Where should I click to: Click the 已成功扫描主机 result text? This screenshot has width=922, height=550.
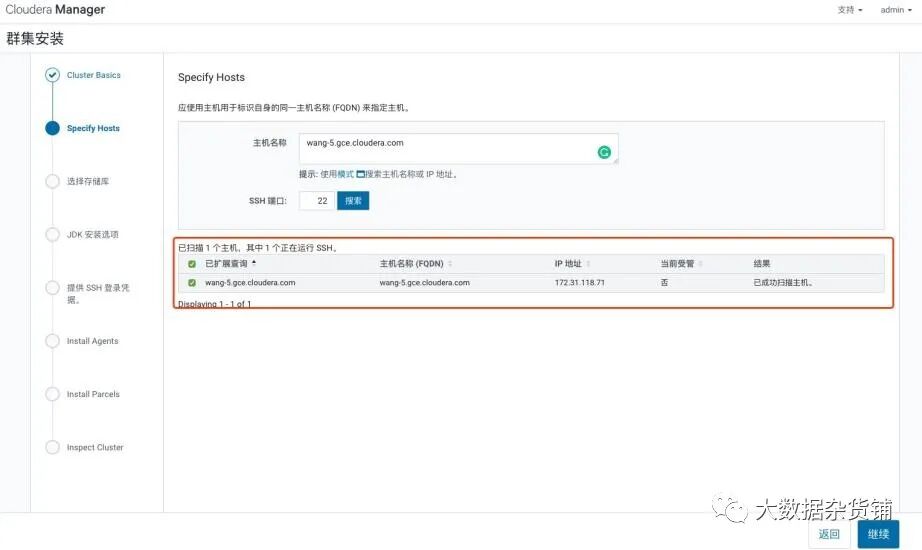(783, 283)
